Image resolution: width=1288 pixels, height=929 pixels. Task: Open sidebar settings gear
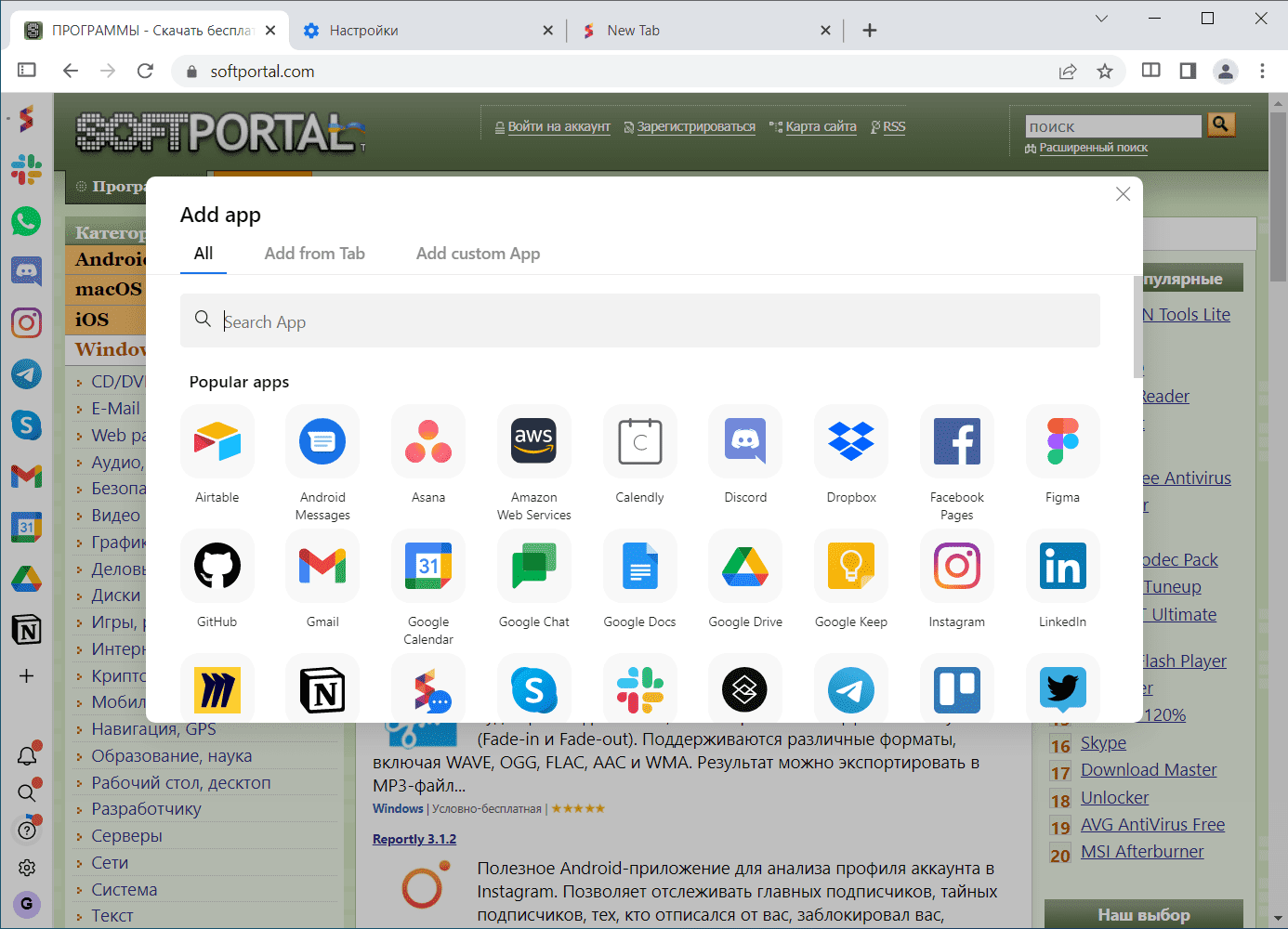pos(27,867)
